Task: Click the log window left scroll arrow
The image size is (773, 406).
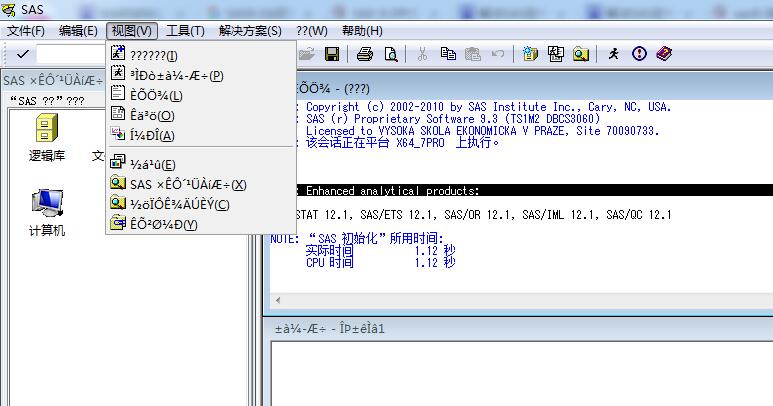Action: [278, 300]
